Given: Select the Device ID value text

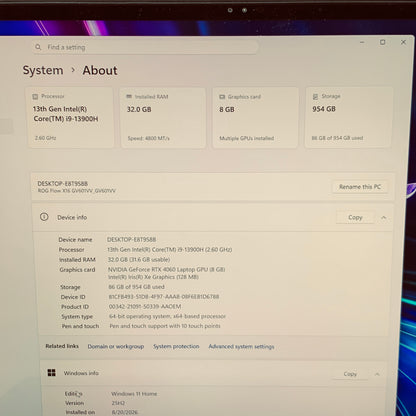Looking at the screenshot, I should point(164,296).
